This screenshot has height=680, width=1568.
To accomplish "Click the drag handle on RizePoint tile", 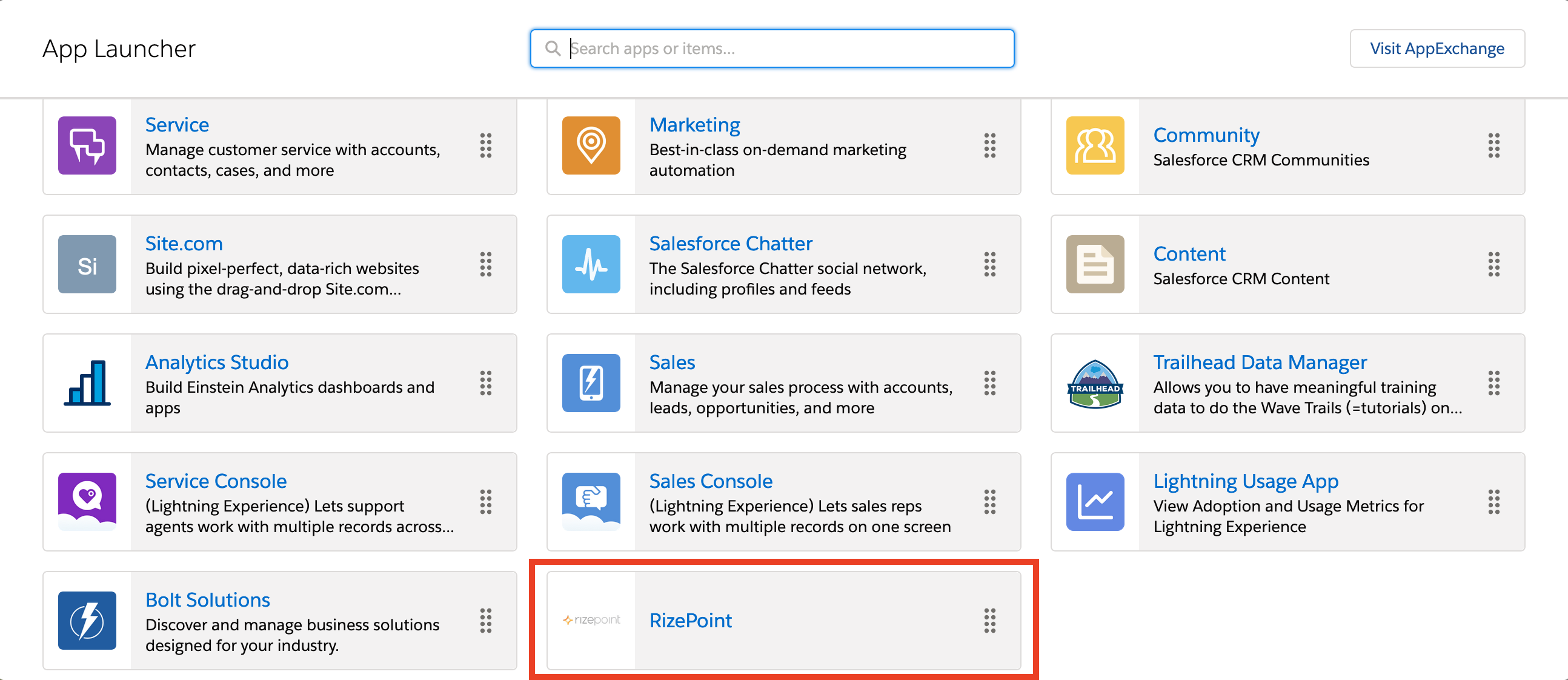I will pyautogui.click(x=990, y=621).
